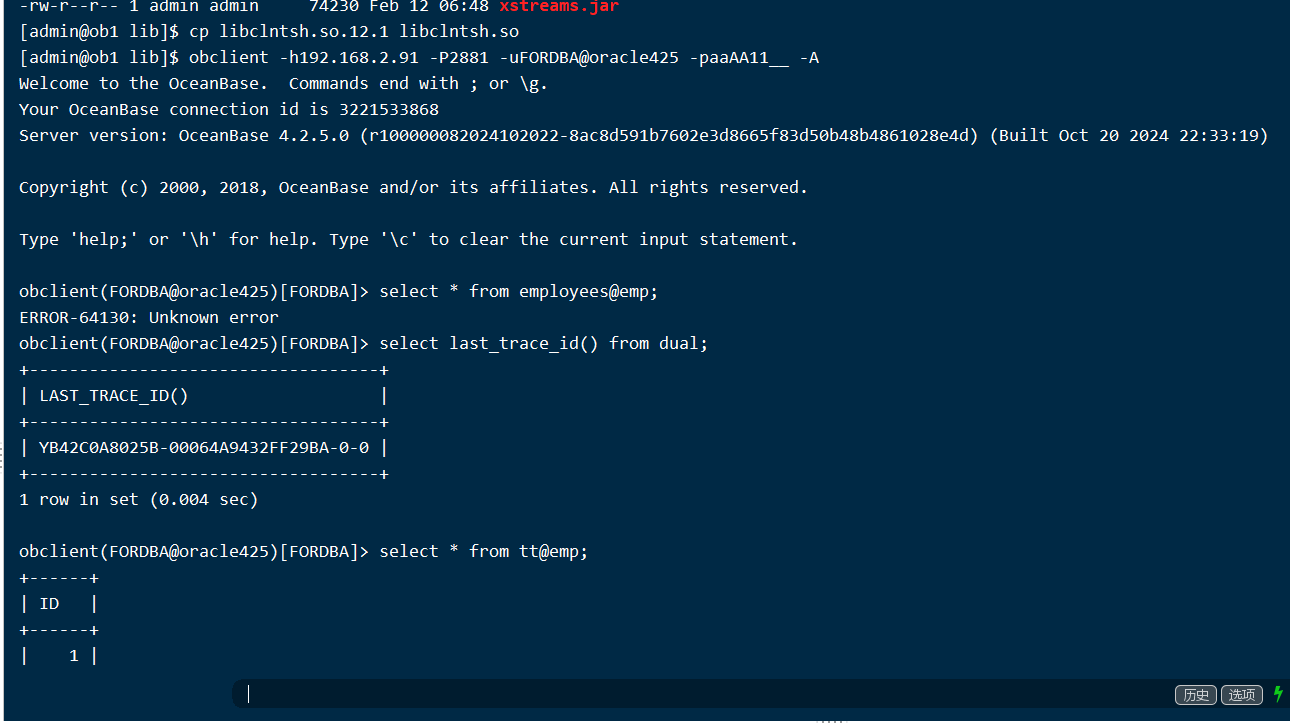Image resolution: width=1290 pixels, height=723 pixels.
Task: Click the 'OceanBase 4.2.5.0' server version text
Action: [263, 135]
